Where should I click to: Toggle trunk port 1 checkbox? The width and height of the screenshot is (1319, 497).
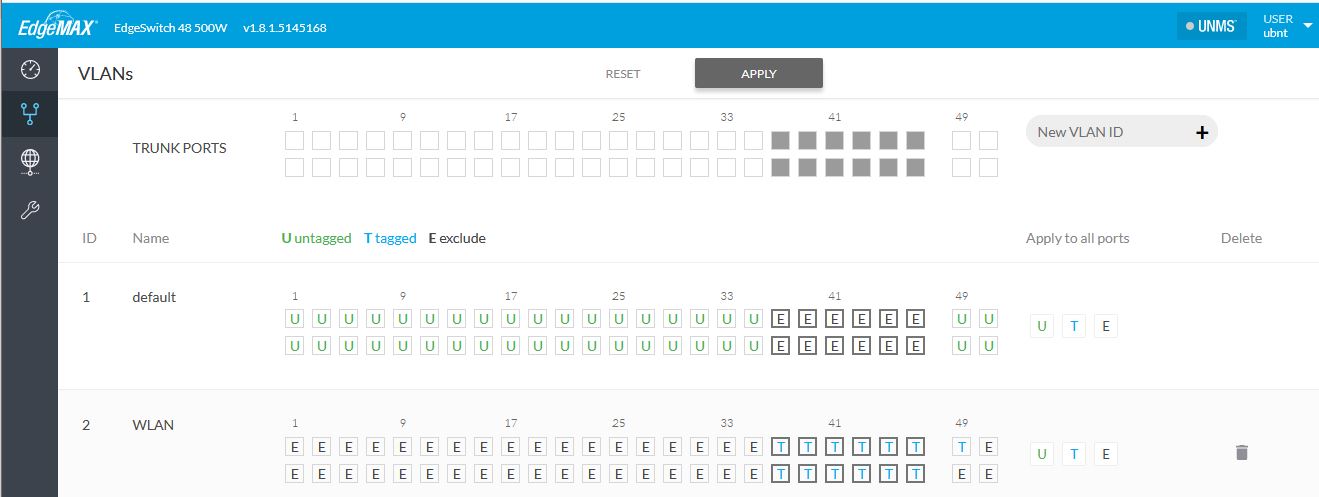294,140
